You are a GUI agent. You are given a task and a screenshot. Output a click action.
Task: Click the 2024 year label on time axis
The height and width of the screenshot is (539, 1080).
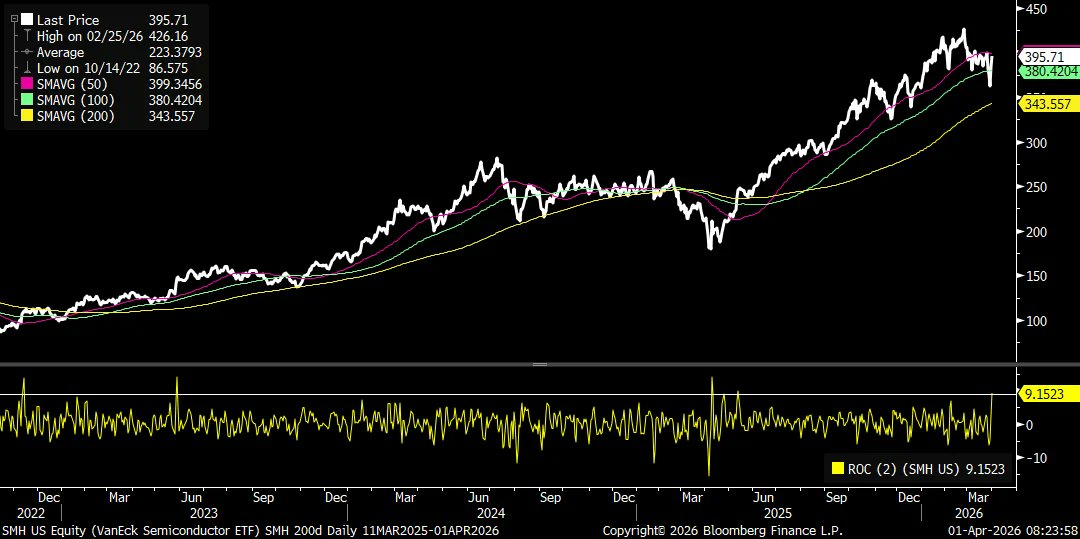pyautogui.click(x=491, y=513)
